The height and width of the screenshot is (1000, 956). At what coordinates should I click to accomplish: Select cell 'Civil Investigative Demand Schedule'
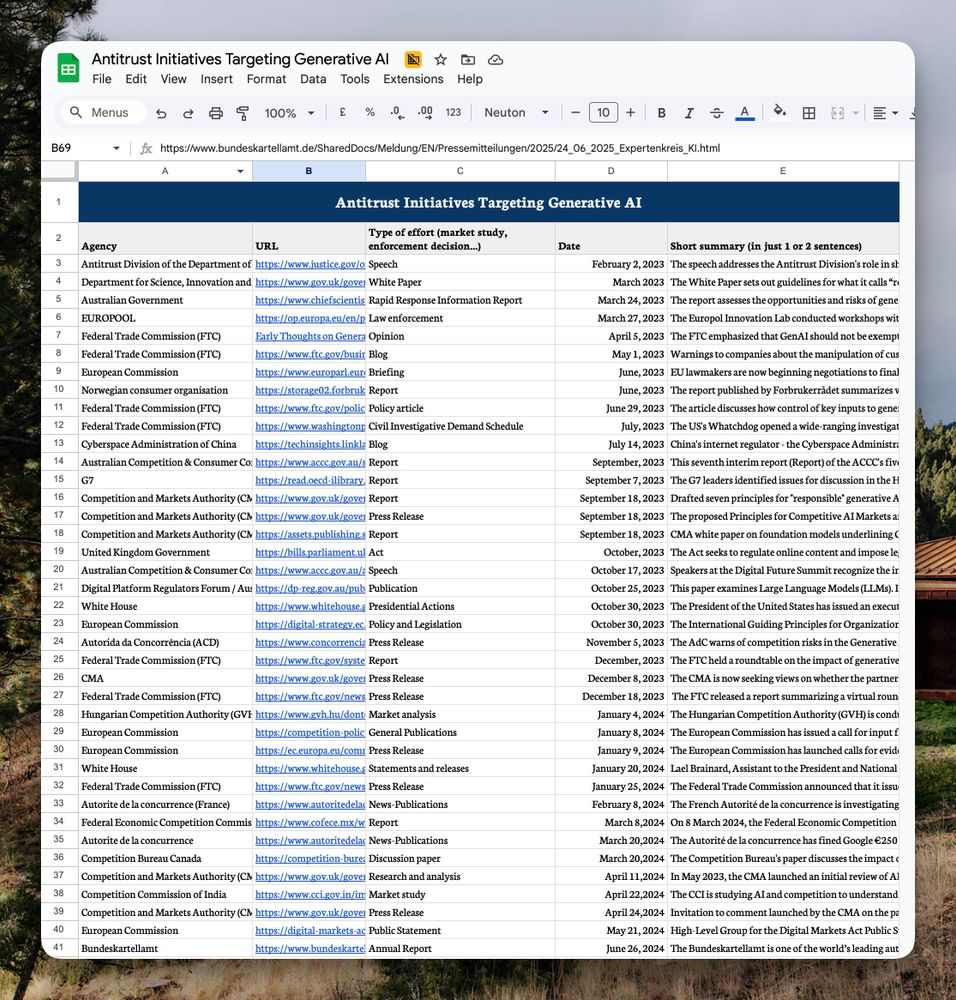pyautogui.click(x=460, y=426)
